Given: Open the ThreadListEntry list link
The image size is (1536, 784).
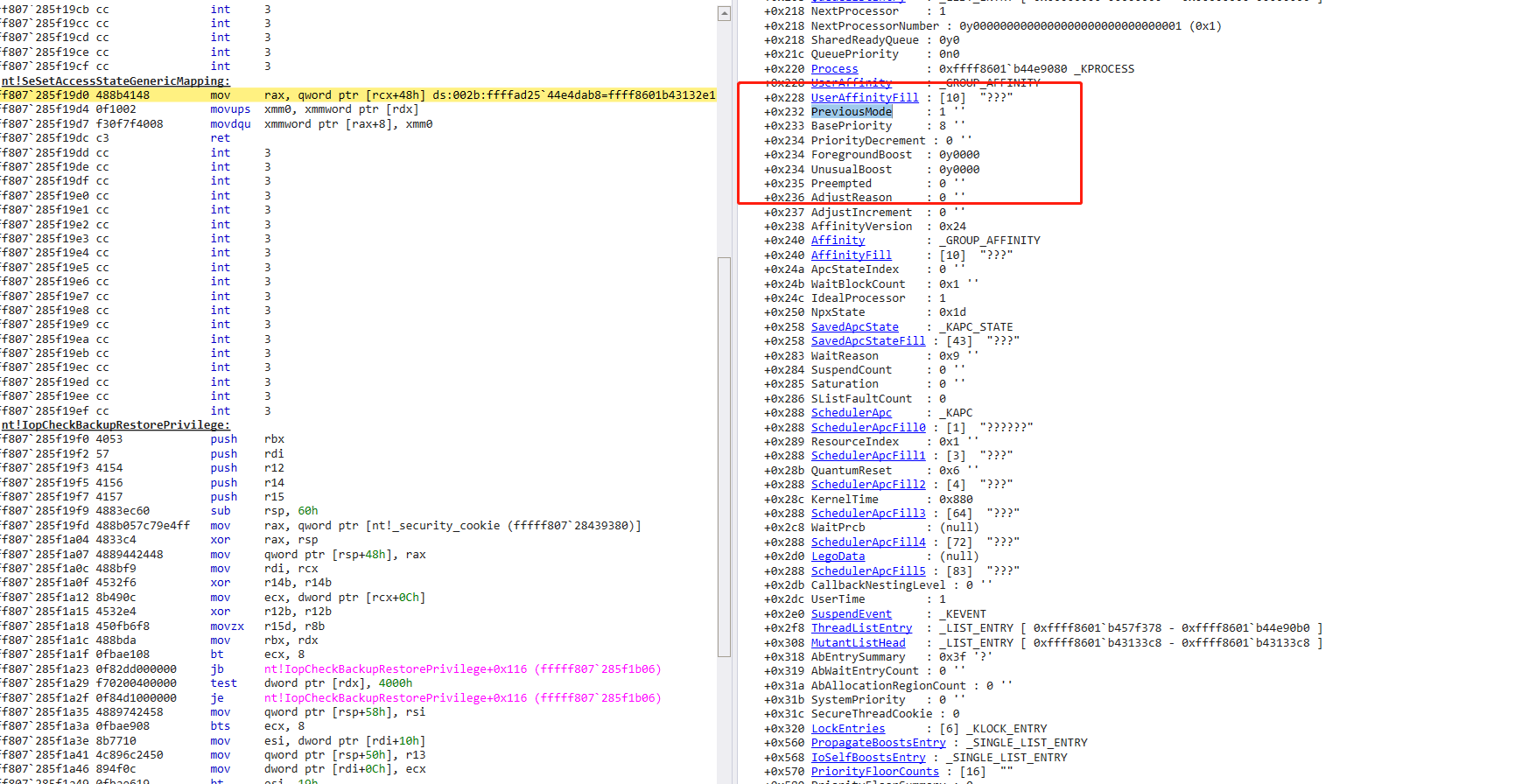Looking at the screenshot, I should [x=861, y=628].
